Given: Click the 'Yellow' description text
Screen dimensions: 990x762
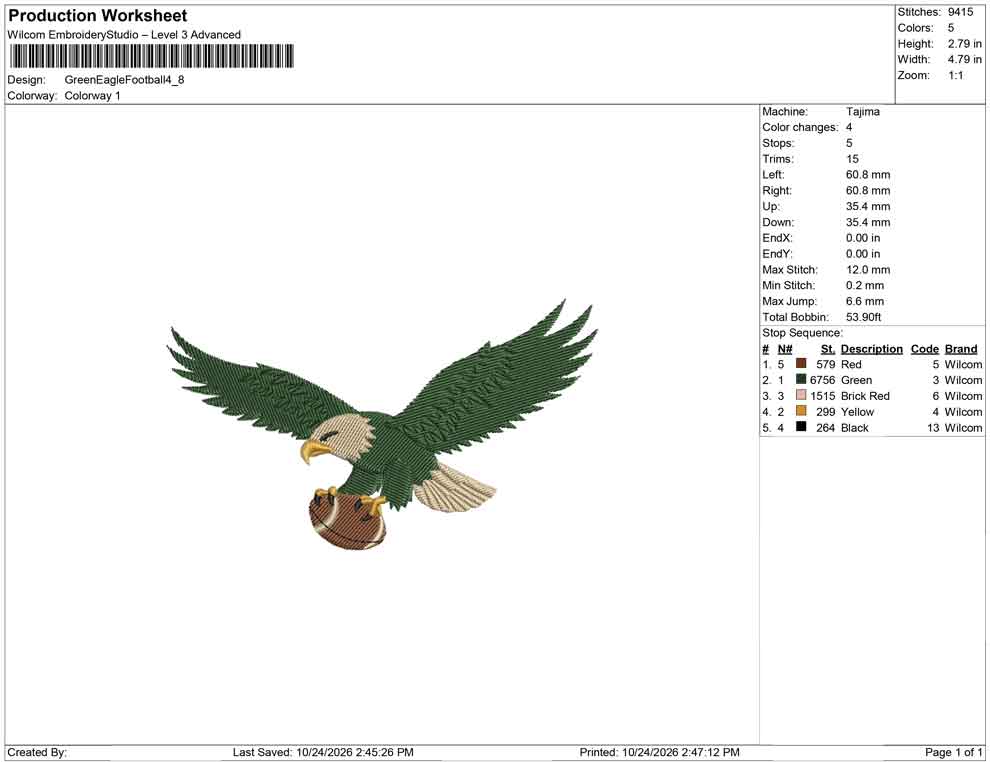Looking at the screenshot, I should (857, 411).
